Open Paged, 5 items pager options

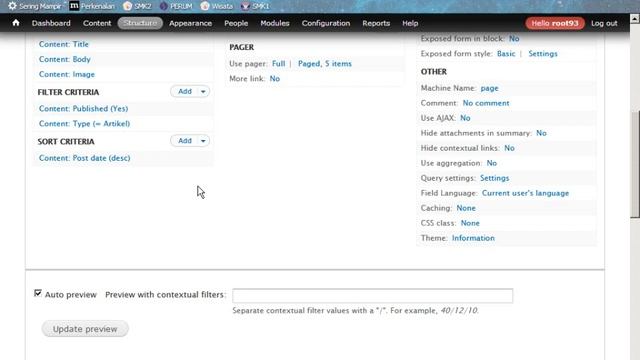pyautogui.click(x=324, y=64)
